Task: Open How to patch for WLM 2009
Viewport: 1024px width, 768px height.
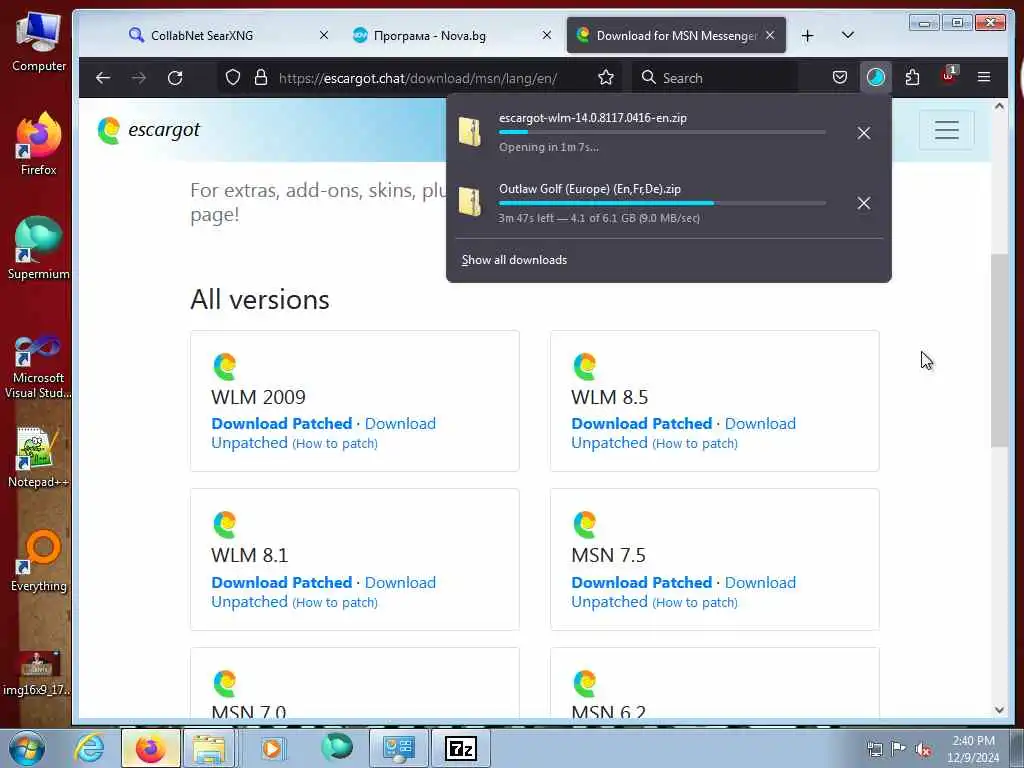Action: point(334,443)
